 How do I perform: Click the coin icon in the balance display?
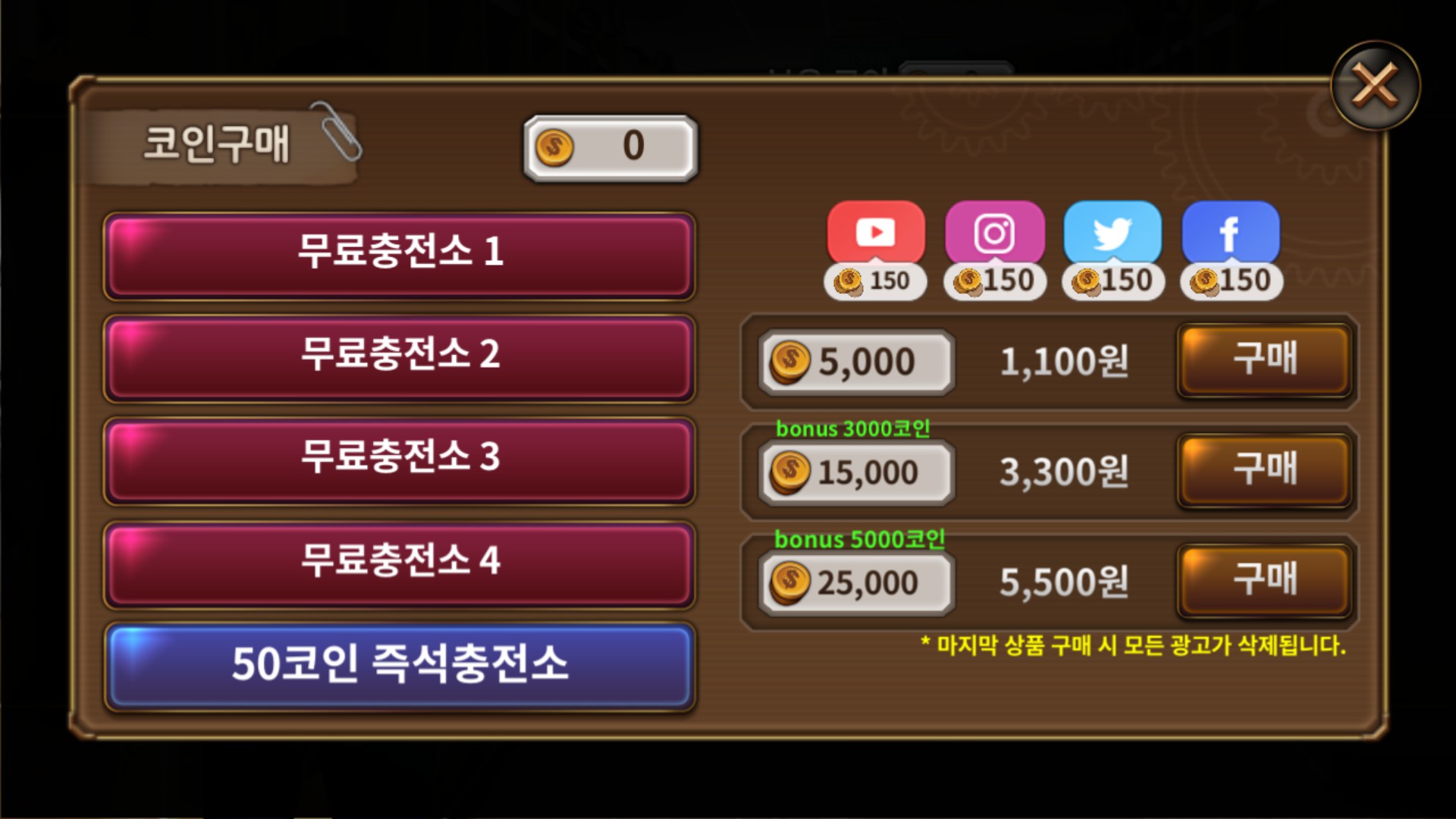pos(554,147)
